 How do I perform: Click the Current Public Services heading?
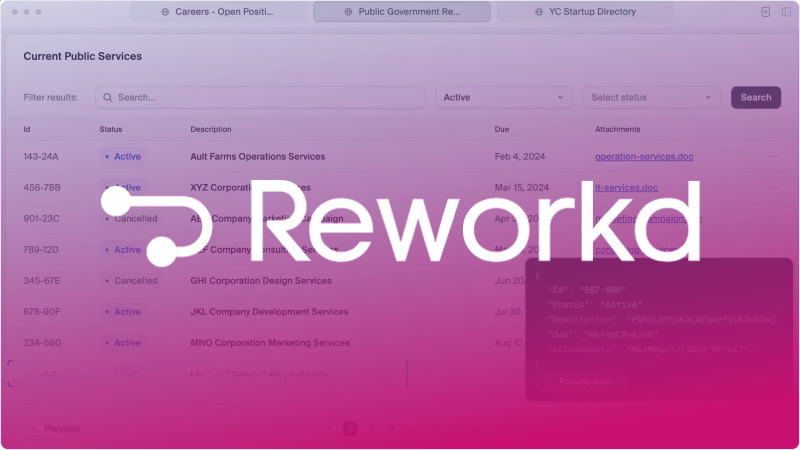click(83, 56)
